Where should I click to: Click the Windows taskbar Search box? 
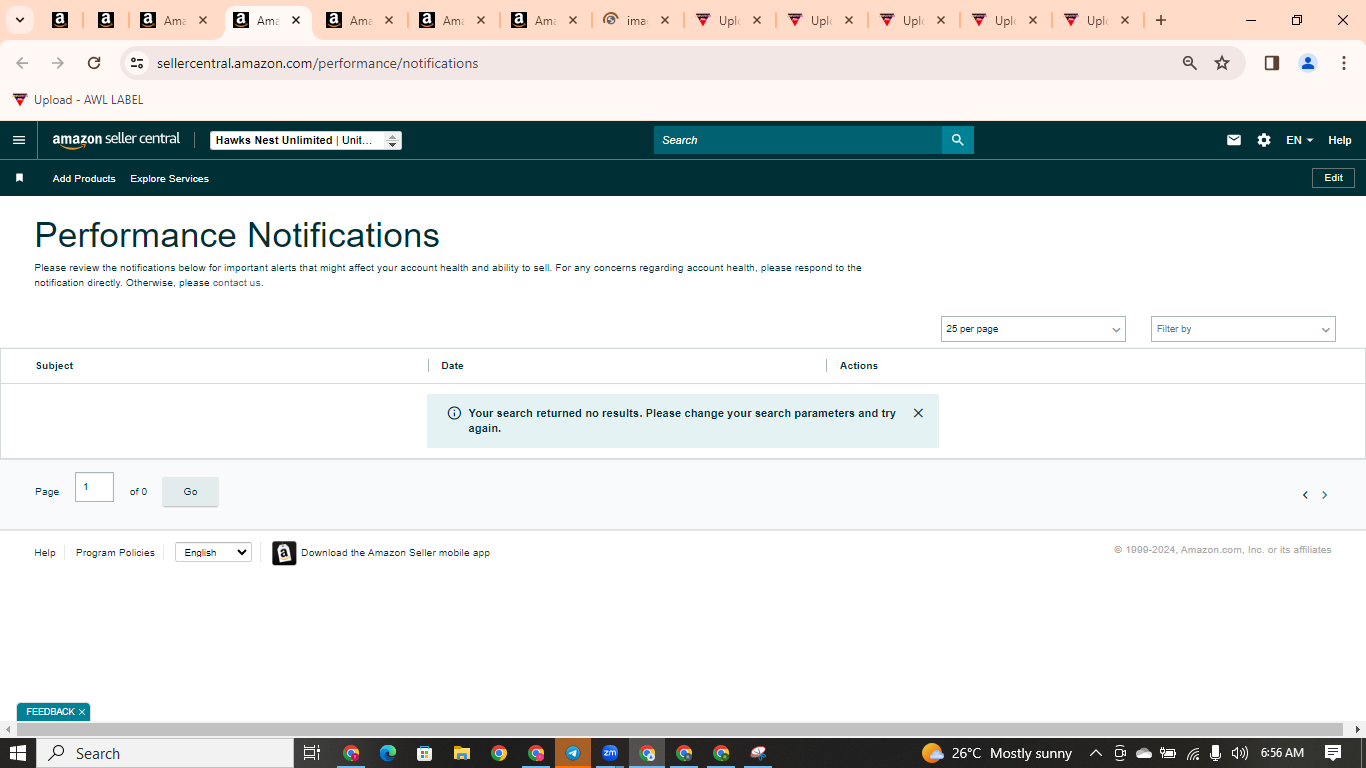coord(165,753)
